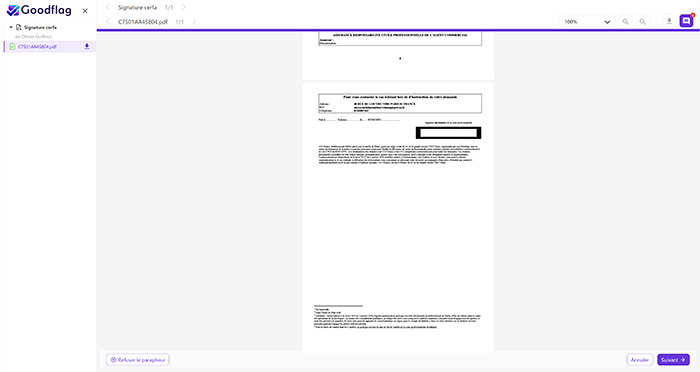The image size is (700, 372).
Task: Download C7501AA45804.pdf from the sidebar
Action: [x=87, y=46]
